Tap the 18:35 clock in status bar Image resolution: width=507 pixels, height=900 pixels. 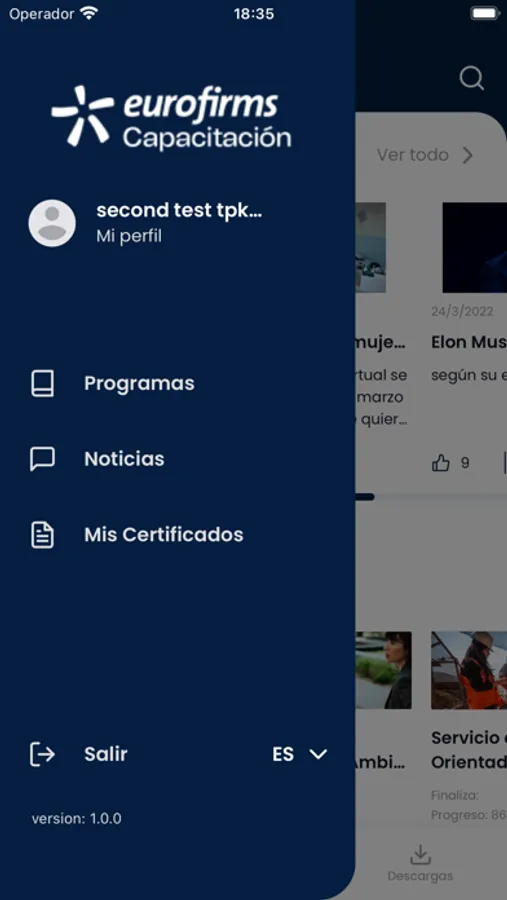click(x=254, y=14)
